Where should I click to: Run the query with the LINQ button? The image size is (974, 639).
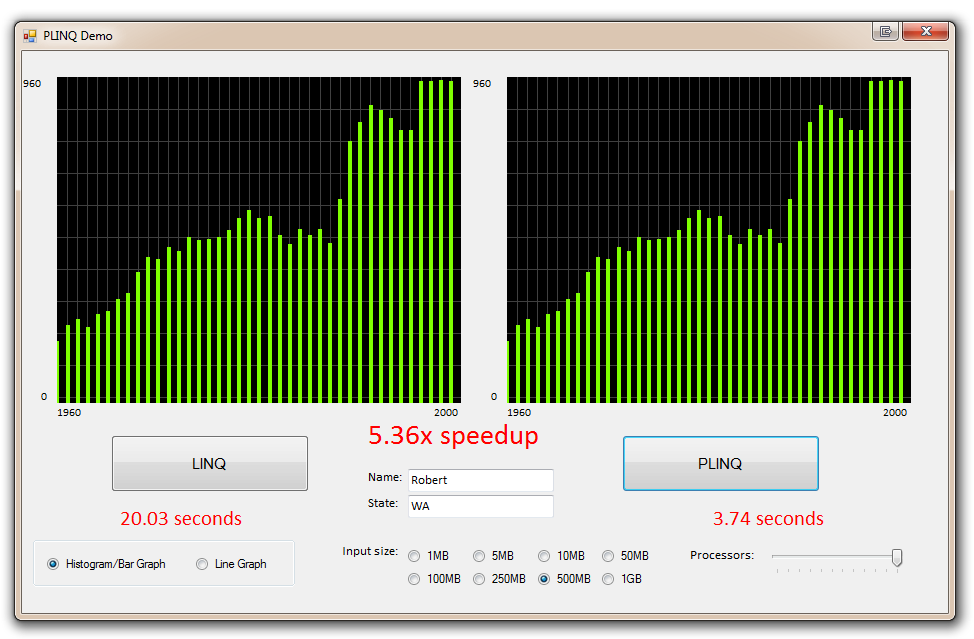pyautogui.click(x=209, y=463)
